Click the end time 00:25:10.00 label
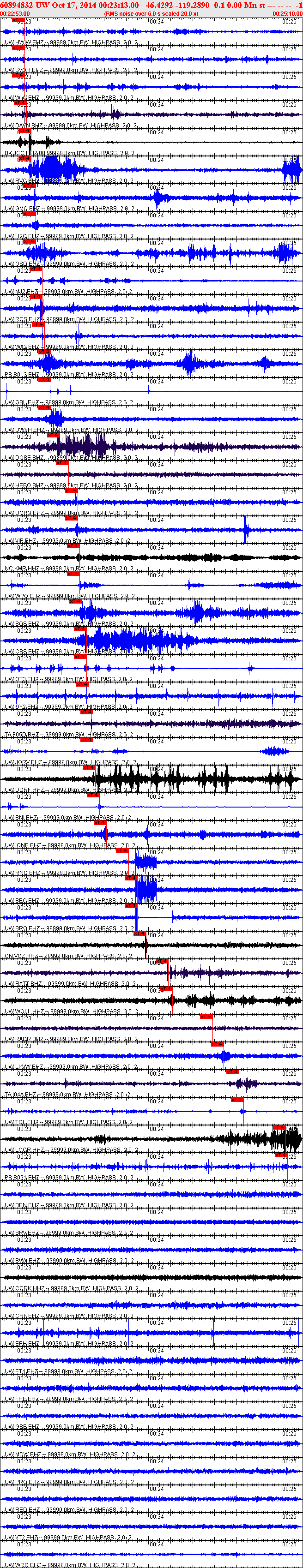This screenshot has width=303, height=1568. (x=287, y=13)
